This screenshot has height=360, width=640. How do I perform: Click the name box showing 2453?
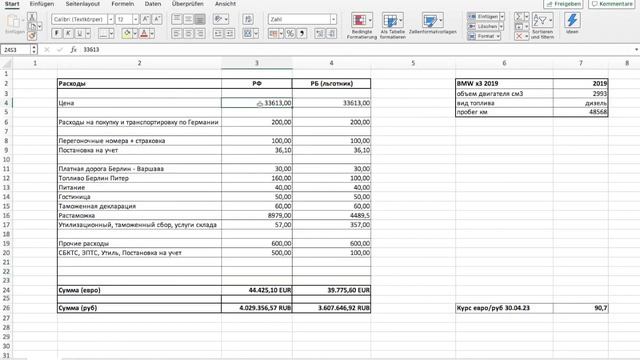pos(16,49)
